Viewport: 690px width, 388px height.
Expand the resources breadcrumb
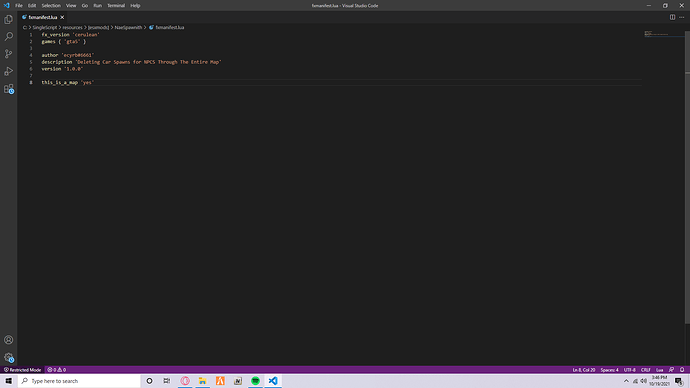72,27
